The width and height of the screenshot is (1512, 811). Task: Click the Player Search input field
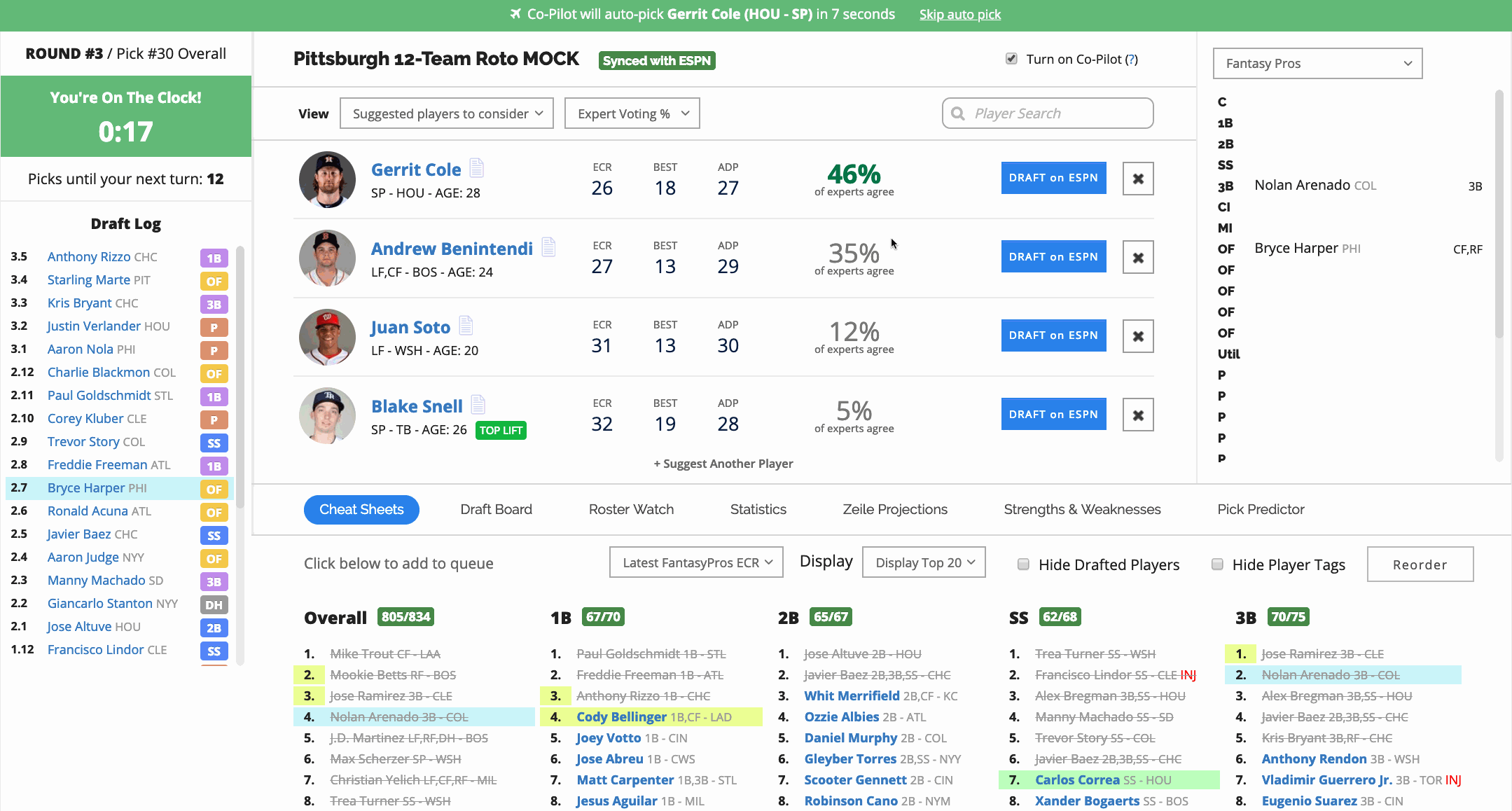click(x=1047, y=113)
